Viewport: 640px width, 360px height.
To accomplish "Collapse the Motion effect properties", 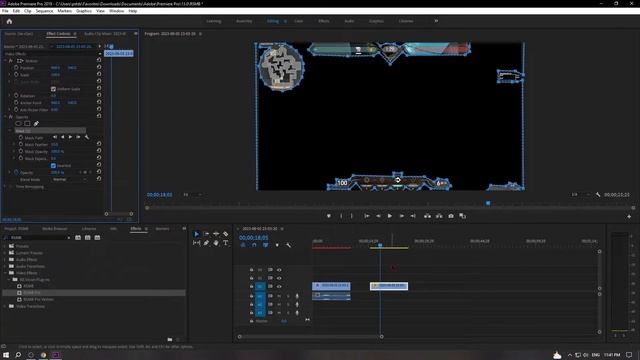I will [5, 60].
